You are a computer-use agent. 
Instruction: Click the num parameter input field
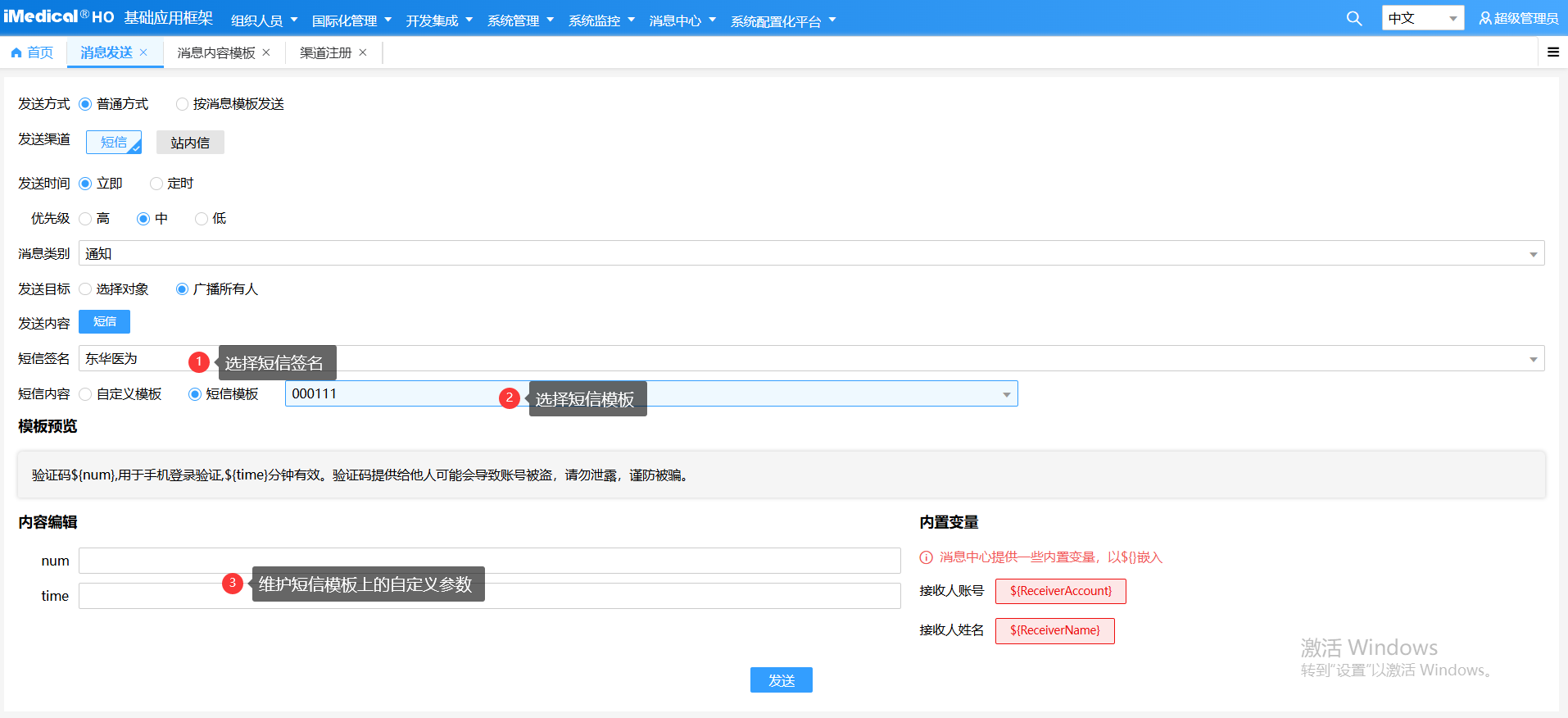coord(489,561)
